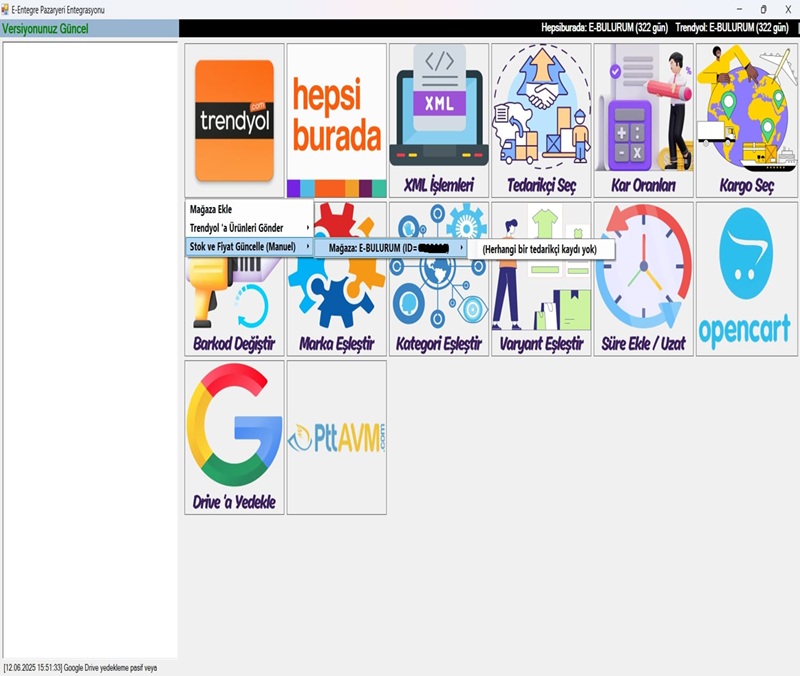Click the '(Herhangi bir tedarikçi kaydı yok)' item
The width and height of the screenshot is (800, 676).
[540, 249]
